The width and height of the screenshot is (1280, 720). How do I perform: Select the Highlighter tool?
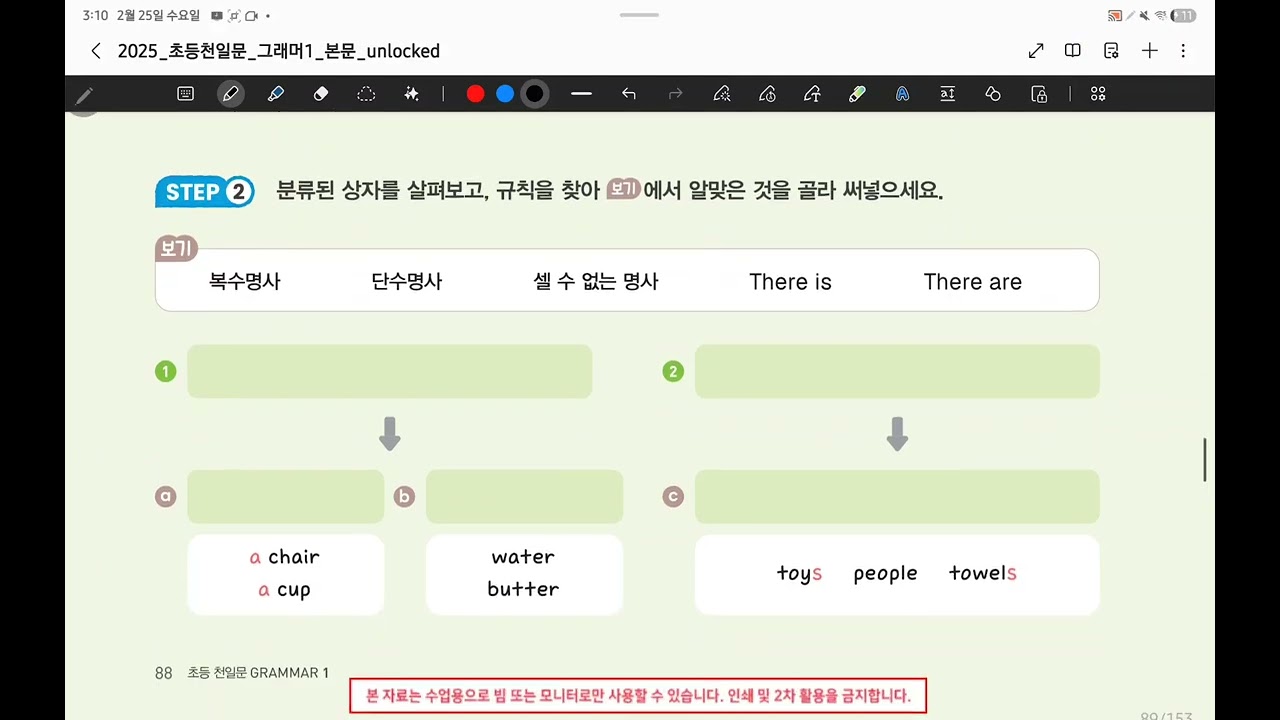point(276,94)
